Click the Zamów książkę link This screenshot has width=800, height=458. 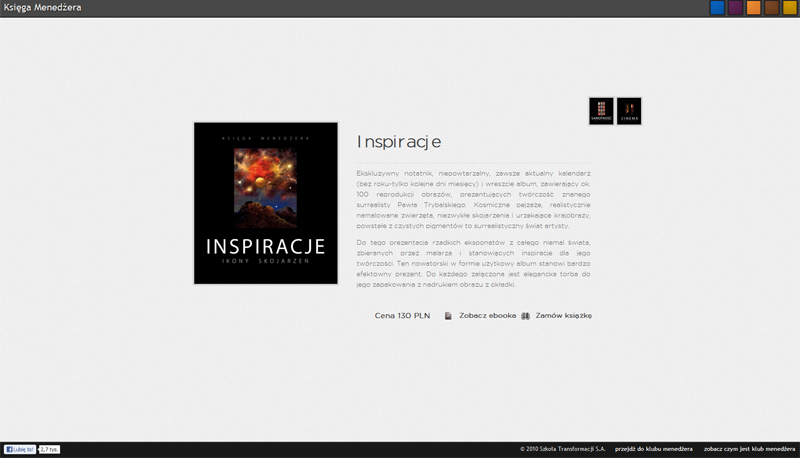click(564, 316)
